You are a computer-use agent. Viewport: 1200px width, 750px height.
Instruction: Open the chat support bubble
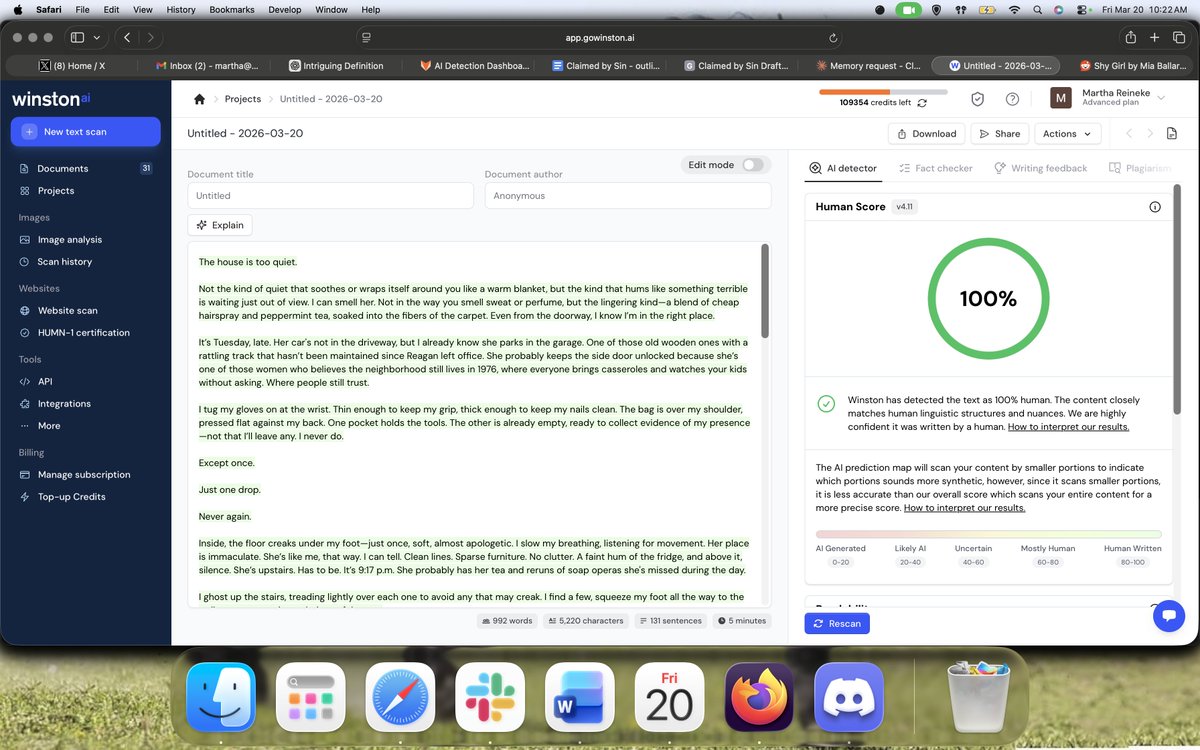point(1168,616)
